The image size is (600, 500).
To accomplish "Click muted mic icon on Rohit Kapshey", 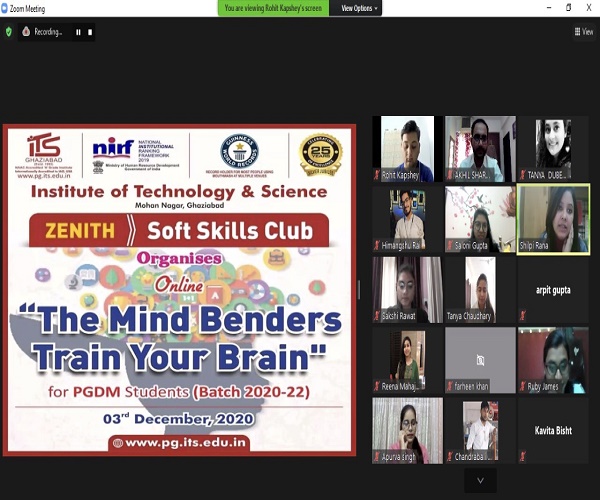I will click(377, 175).
